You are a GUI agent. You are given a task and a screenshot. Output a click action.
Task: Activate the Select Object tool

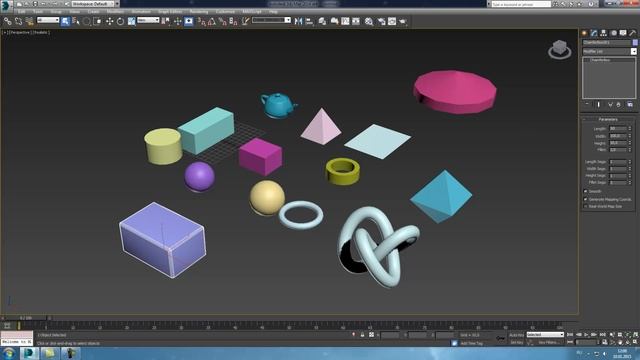[x=65, y=21]
